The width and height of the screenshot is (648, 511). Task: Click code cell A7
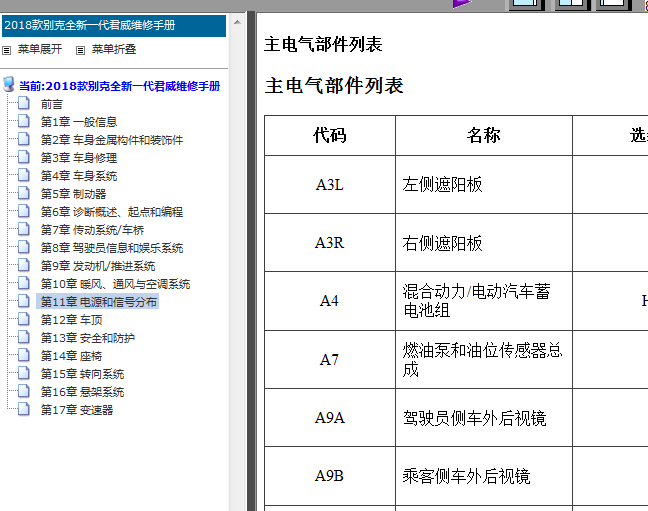pos(330,360)
